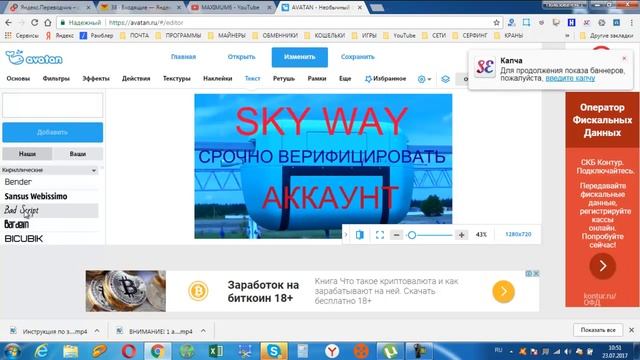
Task: Zoom in with the plus button
Action: [x=461, y=235]
